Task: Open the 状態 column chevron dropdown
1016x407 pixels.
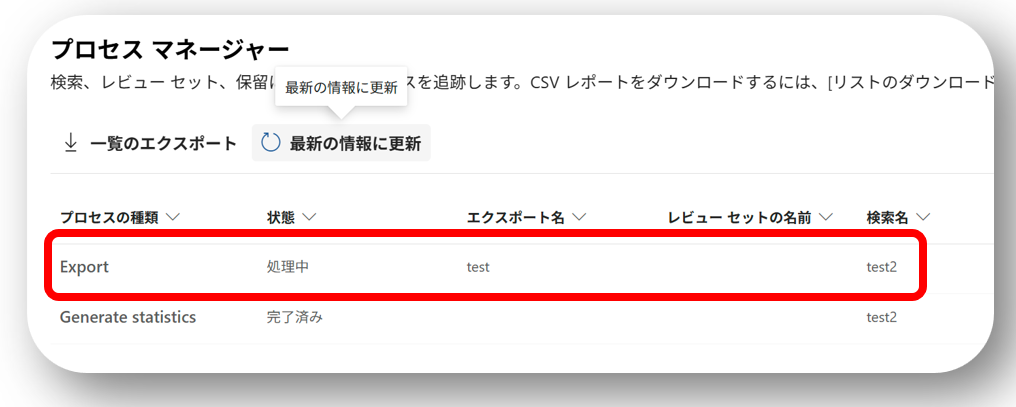Action: (309, 217)
